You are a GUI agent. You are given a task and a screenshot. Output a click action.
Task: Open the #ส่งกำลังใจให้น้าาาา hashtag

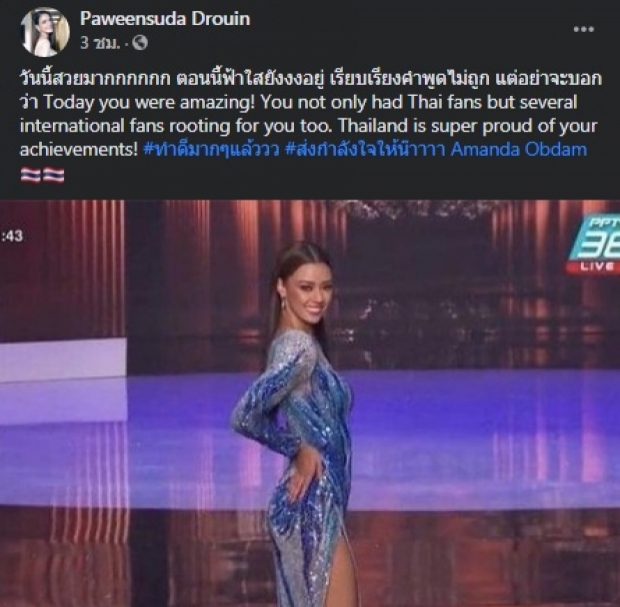(x=365, y=150)
